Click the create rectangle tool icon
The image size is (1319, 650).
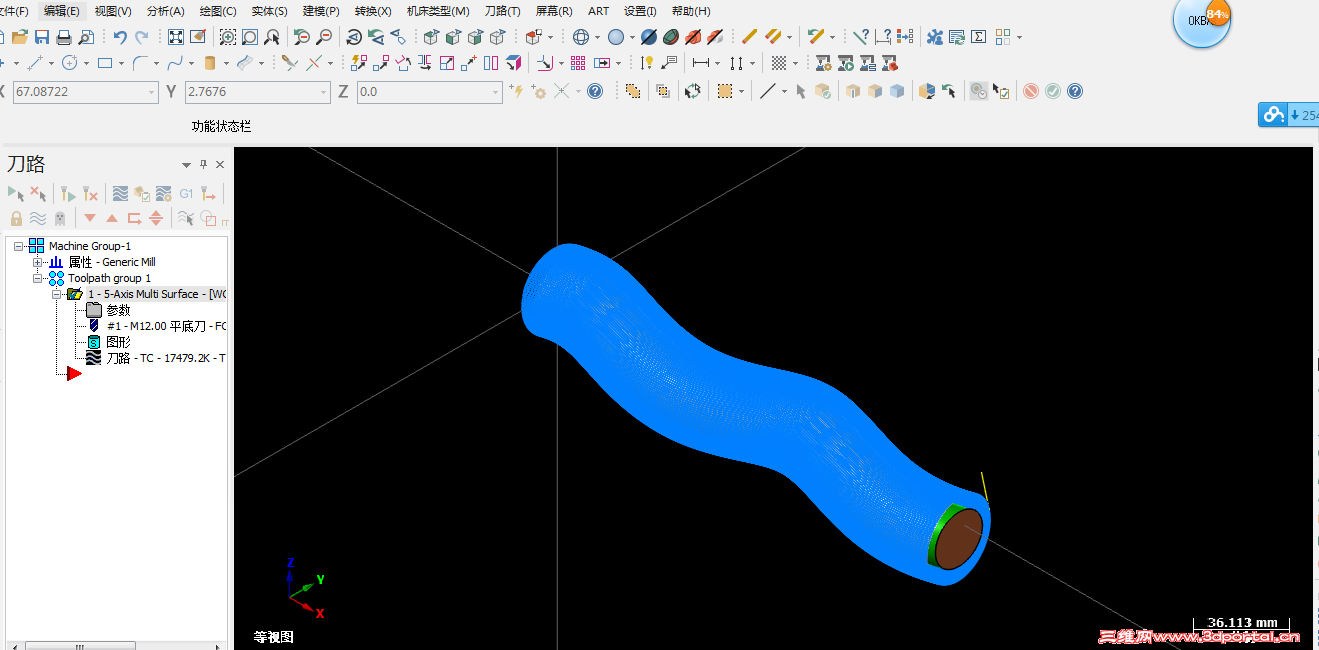click(104, 63)
